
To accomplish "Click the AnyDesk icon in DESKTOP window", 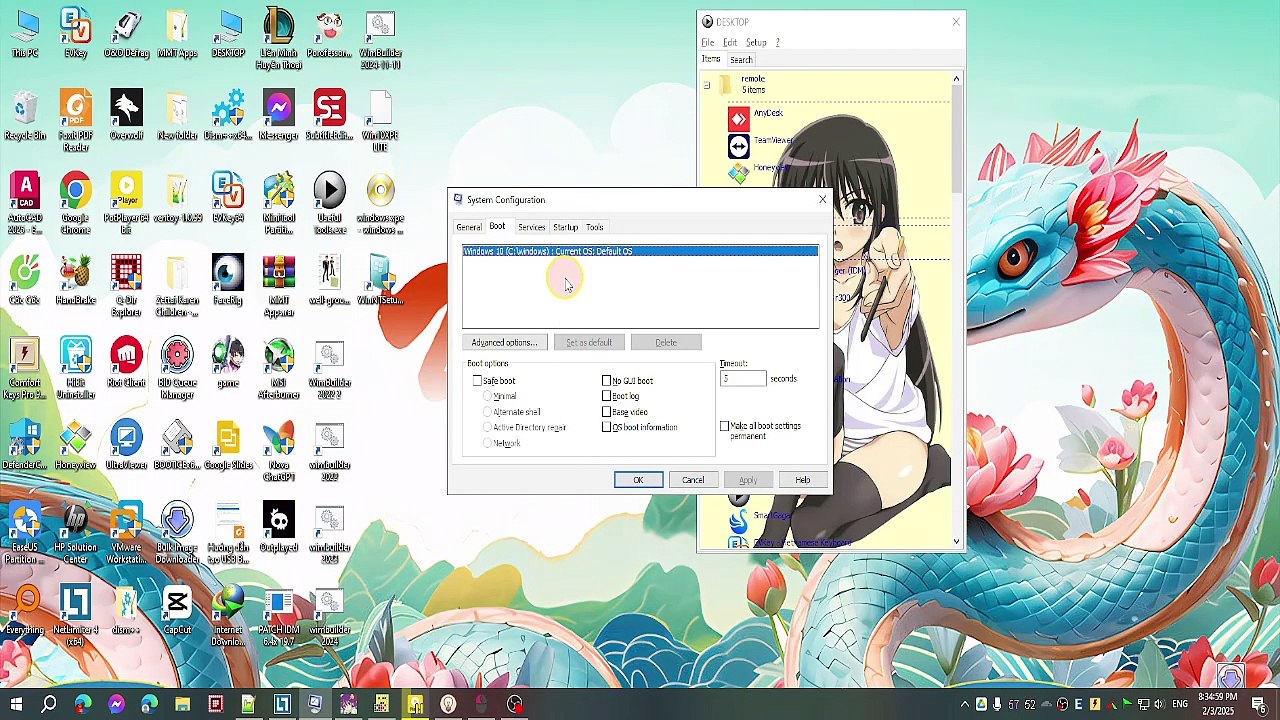I will point(738,118).
